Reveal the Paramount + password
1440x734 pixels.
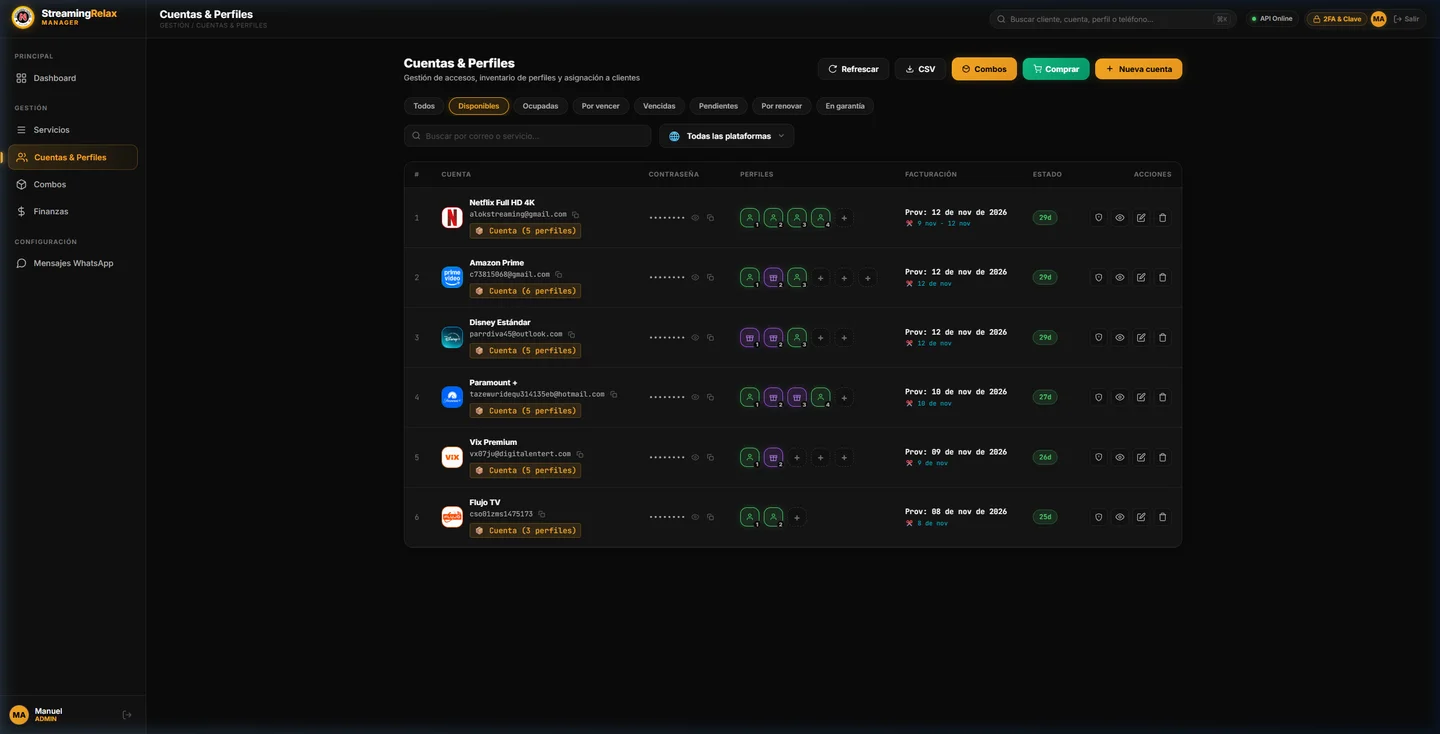tap(695, 398)
